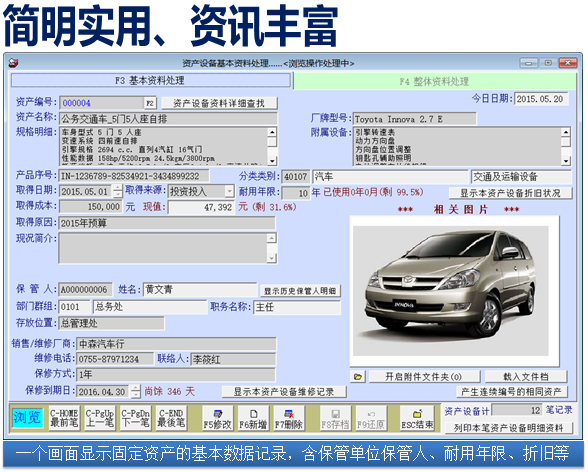Viewport: 588px width, 472px height.
Task: Click 列印本笔资产设备明细资料 print button
Action: [508, 428]
